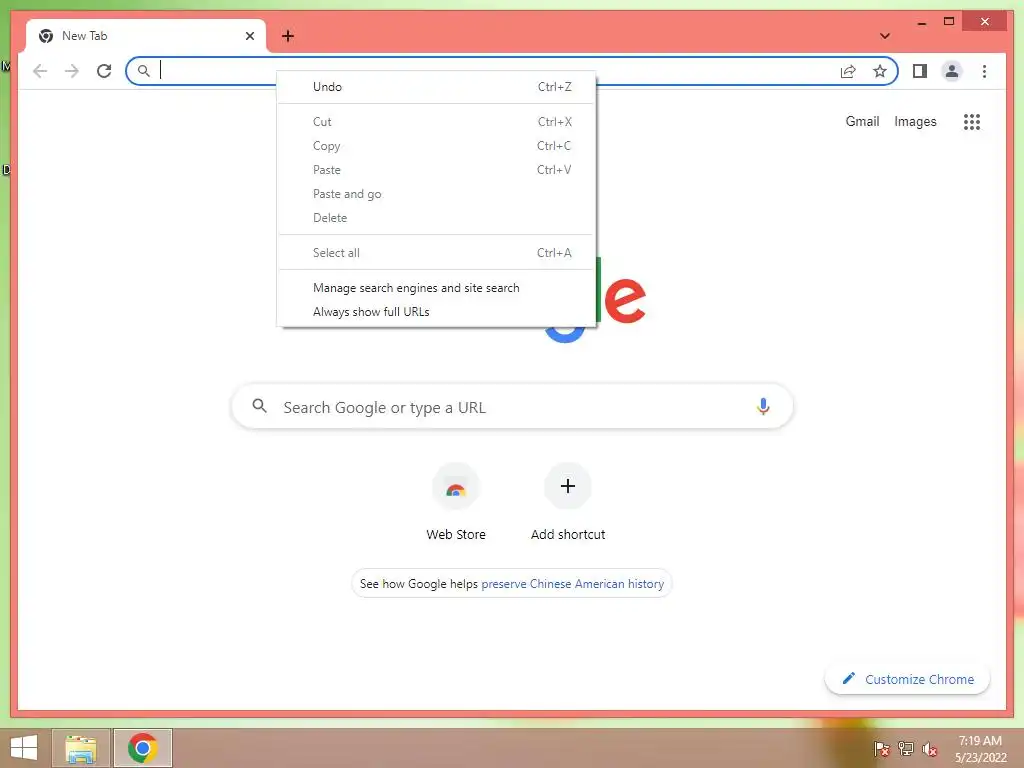Image resolution: width=1024 pixels, height=768 pixels.
Task: Choose Copy from context menu
Action: pyautogui.click(x=436, y=146)
